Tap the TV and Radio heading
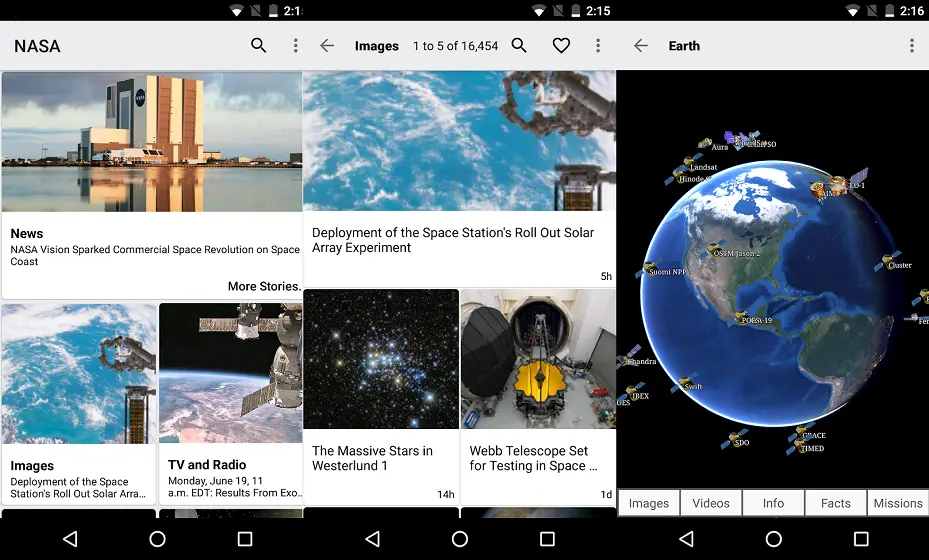Image resolution: width=929 pixels, height=560 pixels. click(x=207, y=465)
